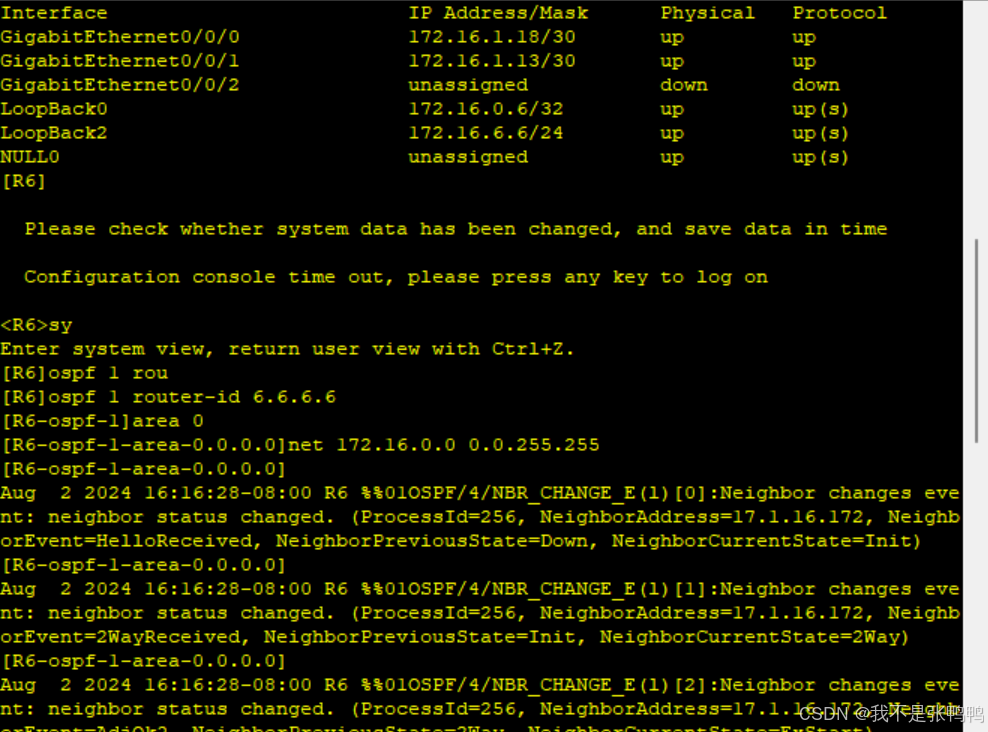Click the 'Please check whether system data' message
988x732 pixels.
coord(456,229)
